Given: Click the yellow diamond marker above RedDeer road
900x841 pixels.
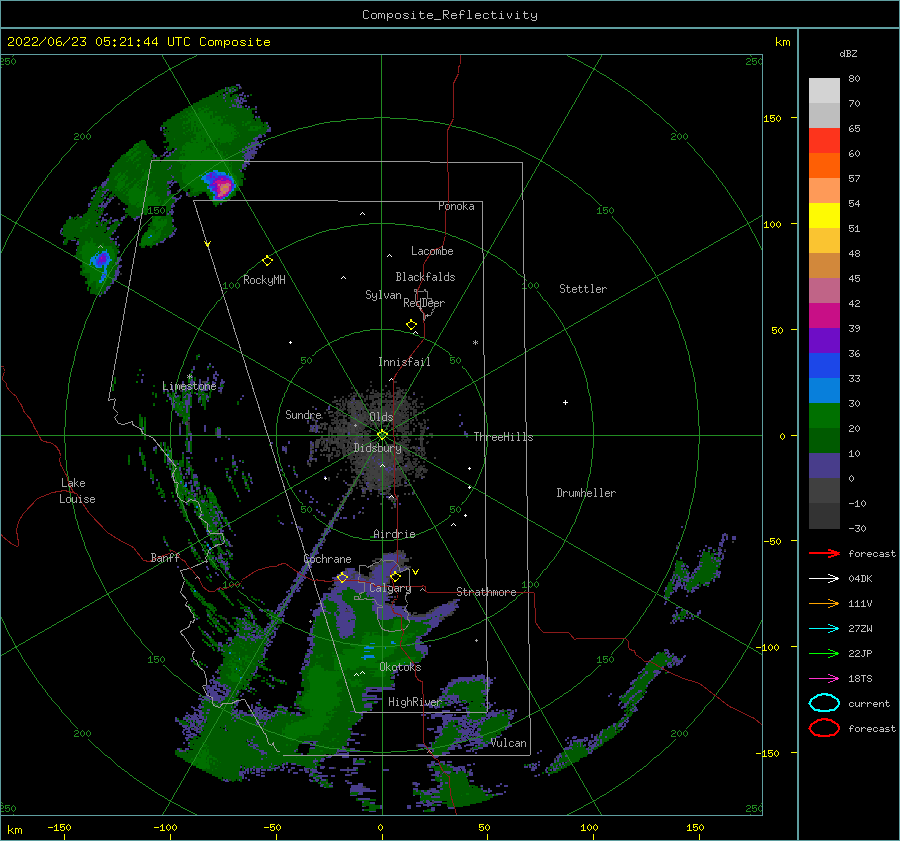Looking at the screenshot, I should pos(411,324).
